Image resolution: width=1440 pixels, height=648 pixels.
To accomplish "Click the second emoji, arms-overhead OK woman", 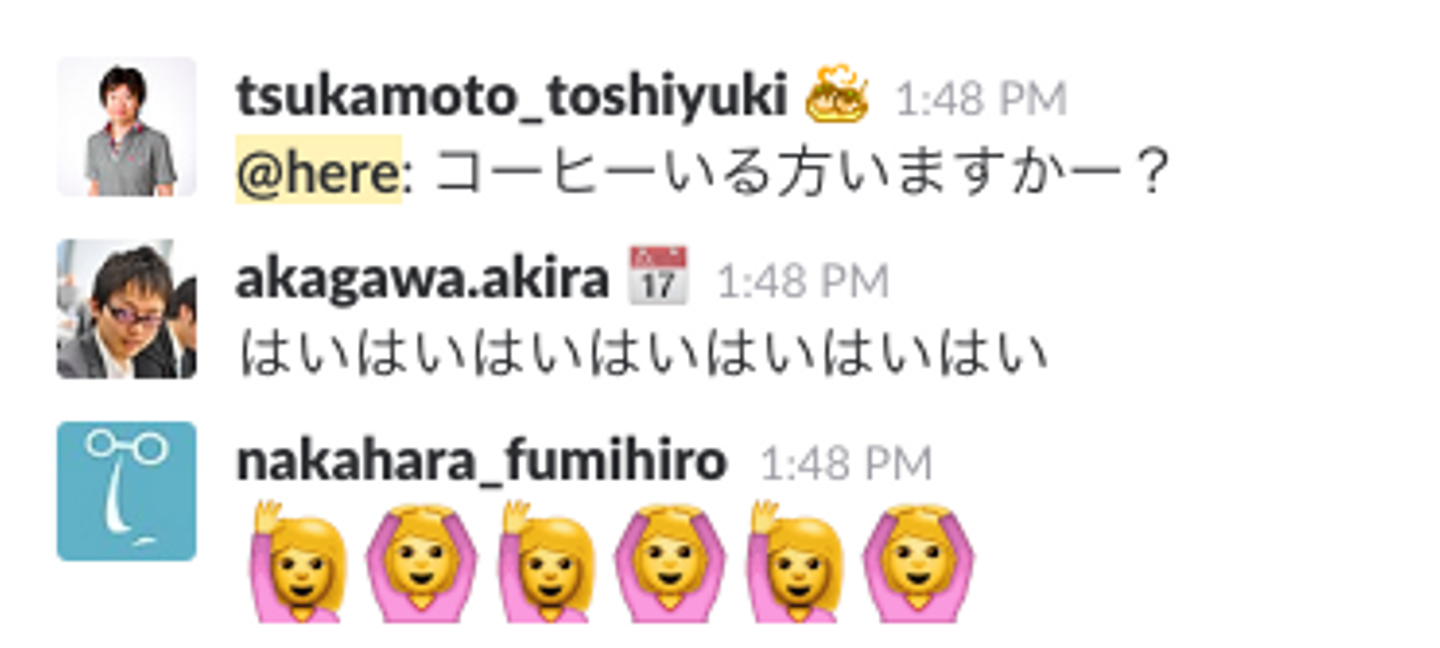I will 421,562.
